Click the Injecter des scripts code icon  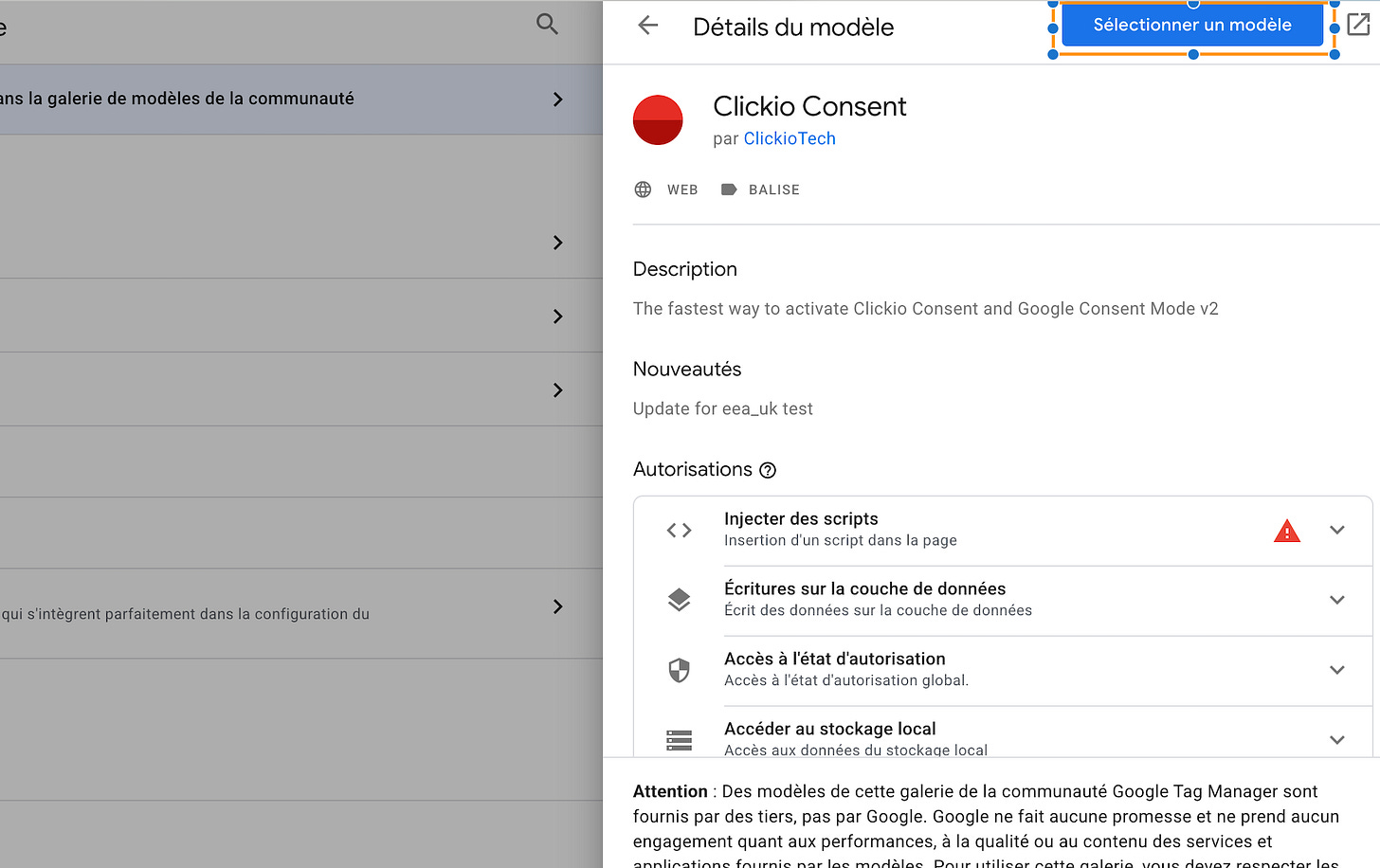coord(679,530)
